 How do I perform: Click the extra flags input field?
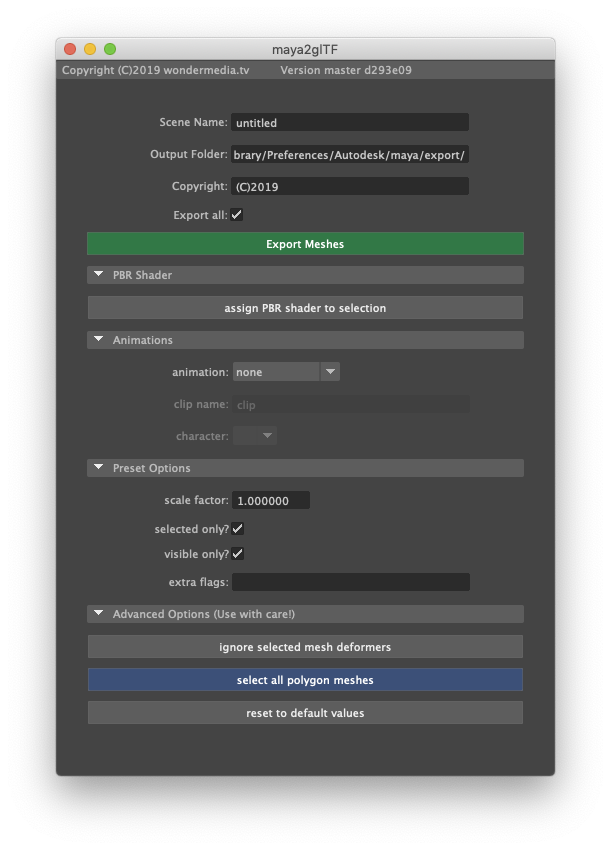point(349,581)
